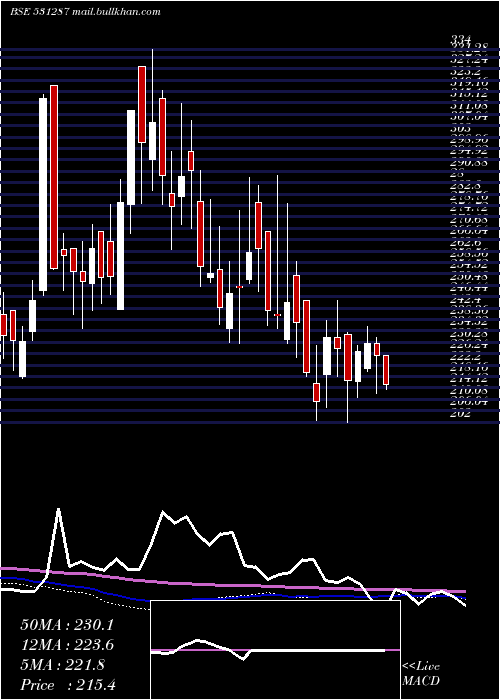500x700 pixels.
Task: Select the 50MA : 230.1 readout
Action: coord(67,625)
